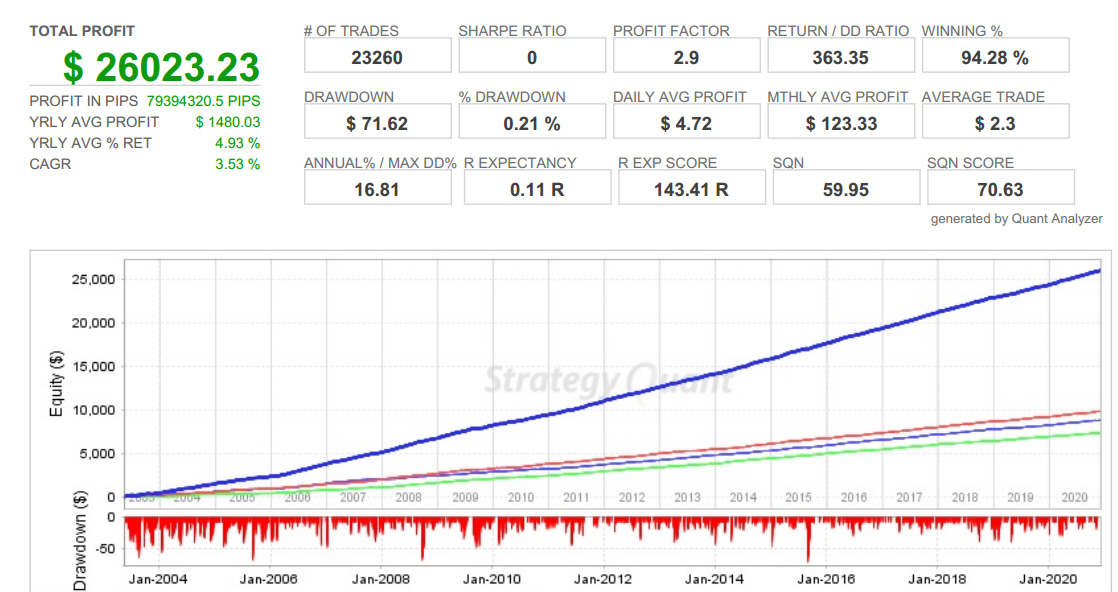Select the Jan-2004 date axis label

158,579
